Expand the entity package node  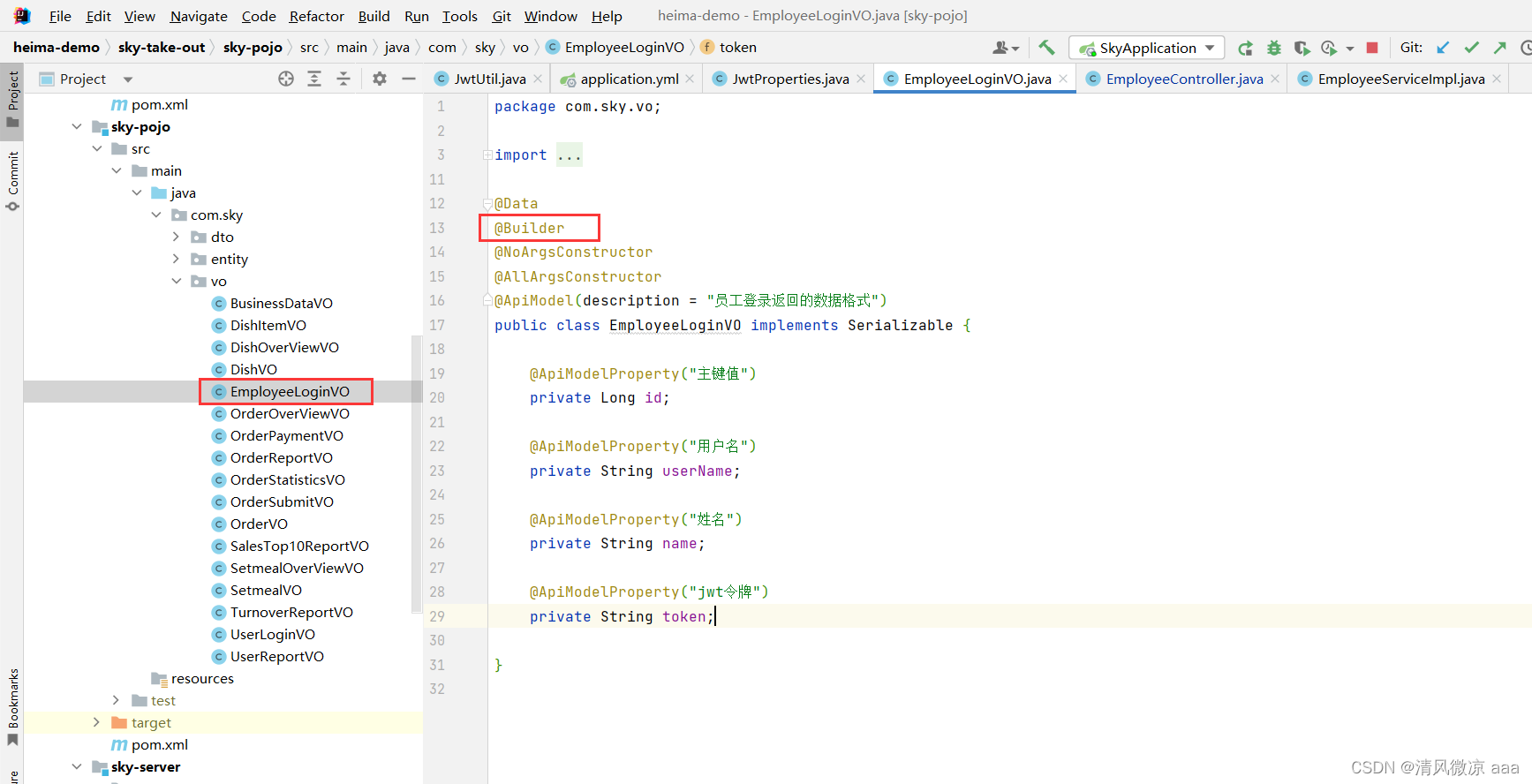pos(176,259)
